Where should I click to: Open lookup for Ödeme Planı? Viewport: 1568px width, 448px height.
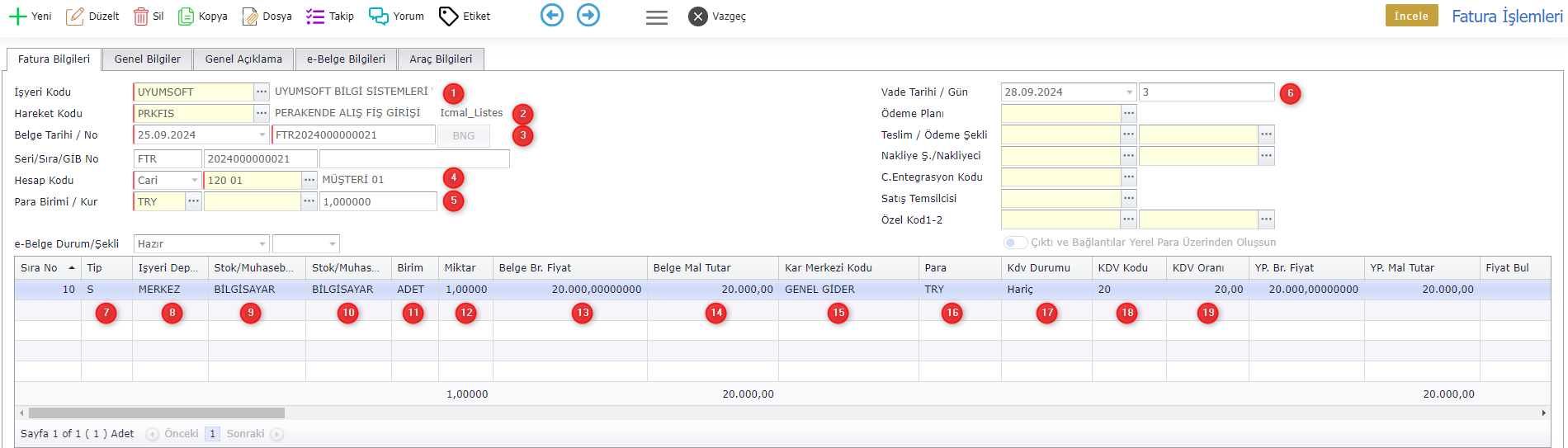coord(1129,113)
